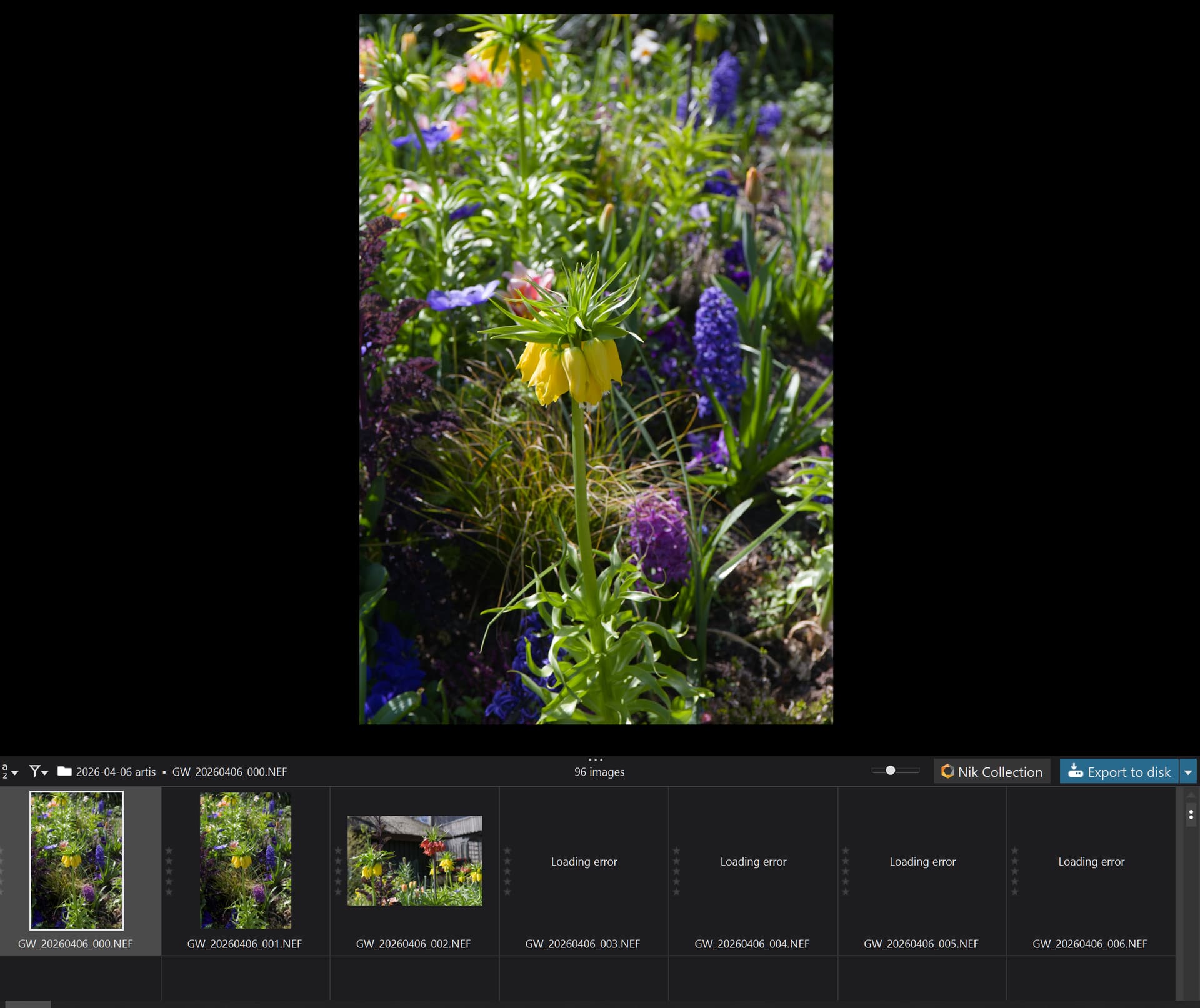Click the 2026-04-06 artis folder icon
The image size is (1200, 1008).
64,771
